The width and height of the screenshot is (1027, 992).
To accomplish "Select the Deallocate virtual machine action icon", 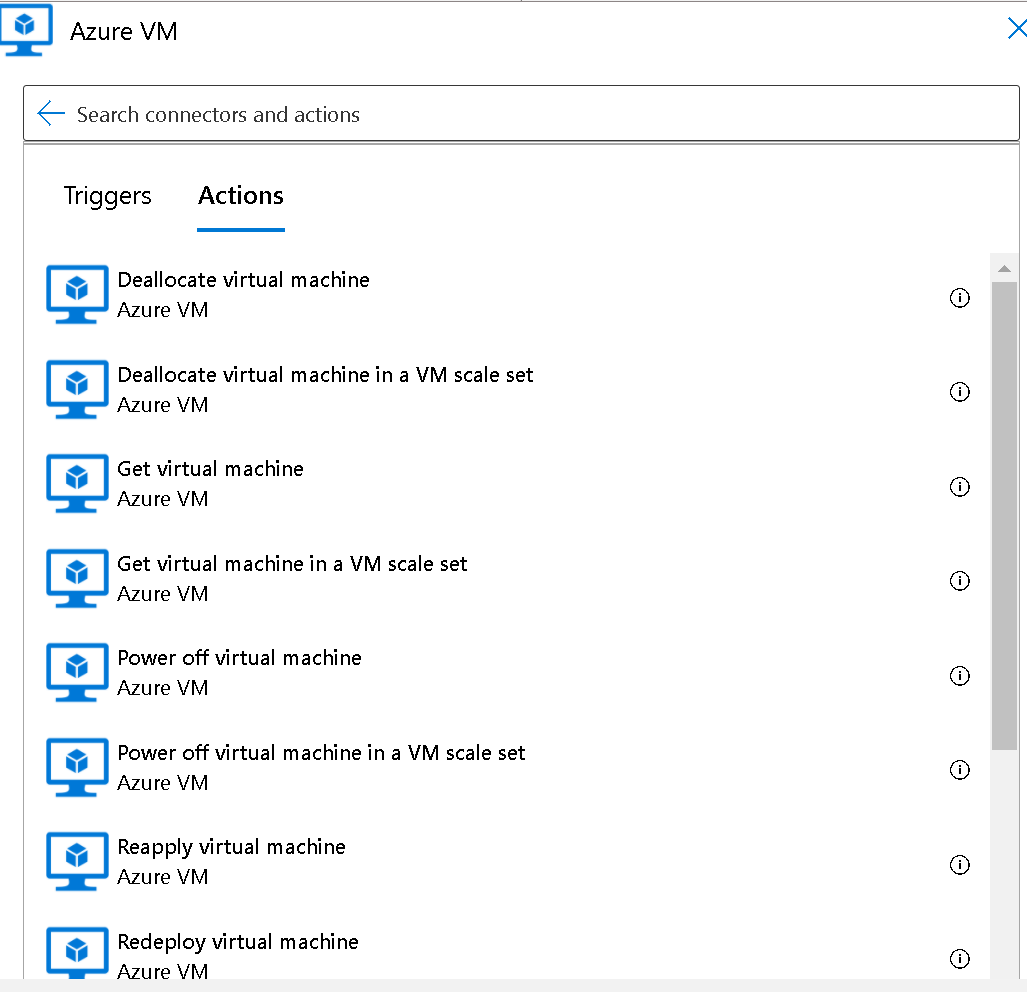I will [77, 294].
